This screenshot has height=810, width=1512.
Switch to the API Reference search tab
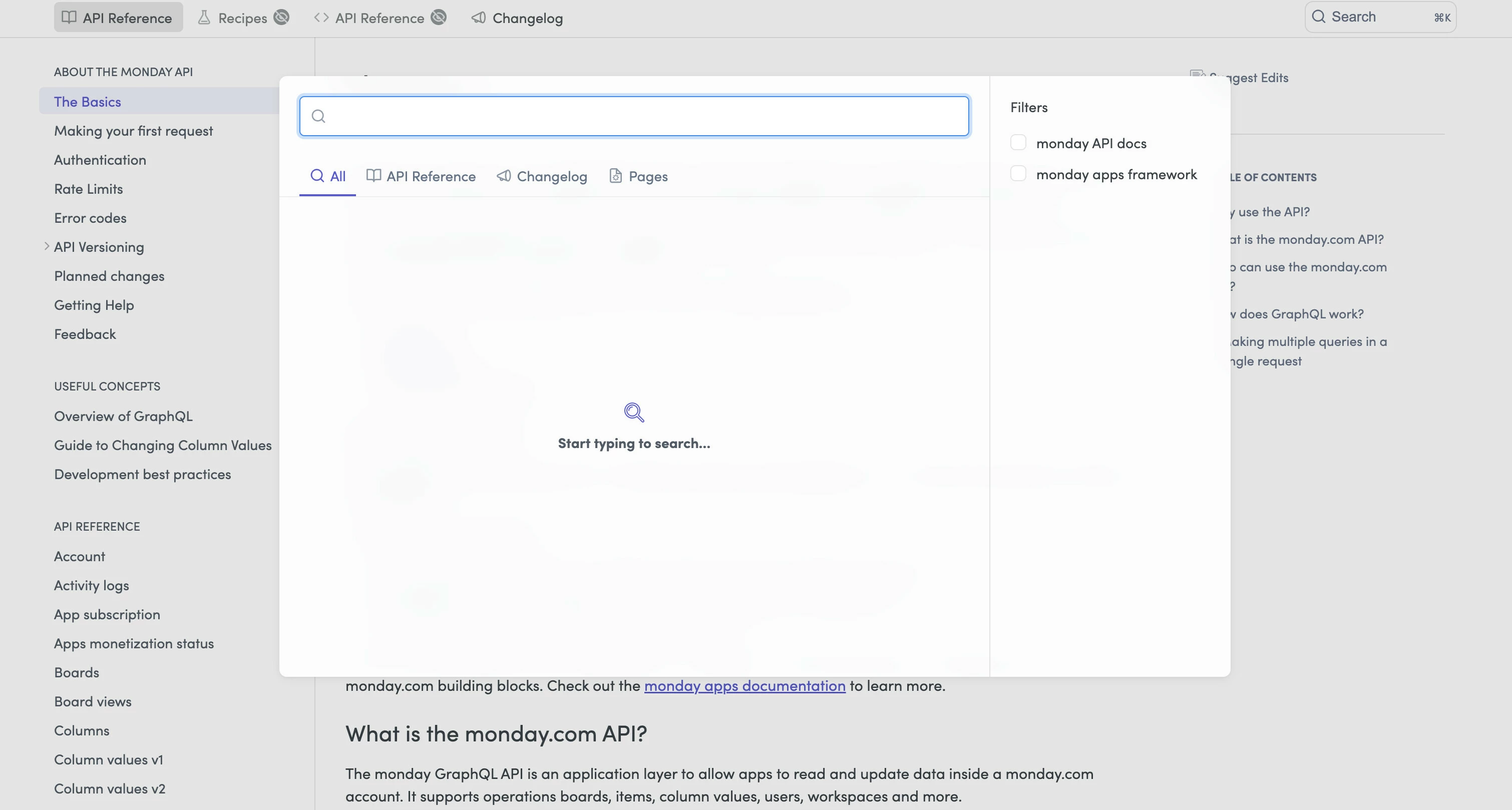pyautogui.click(x=421, y=176)
